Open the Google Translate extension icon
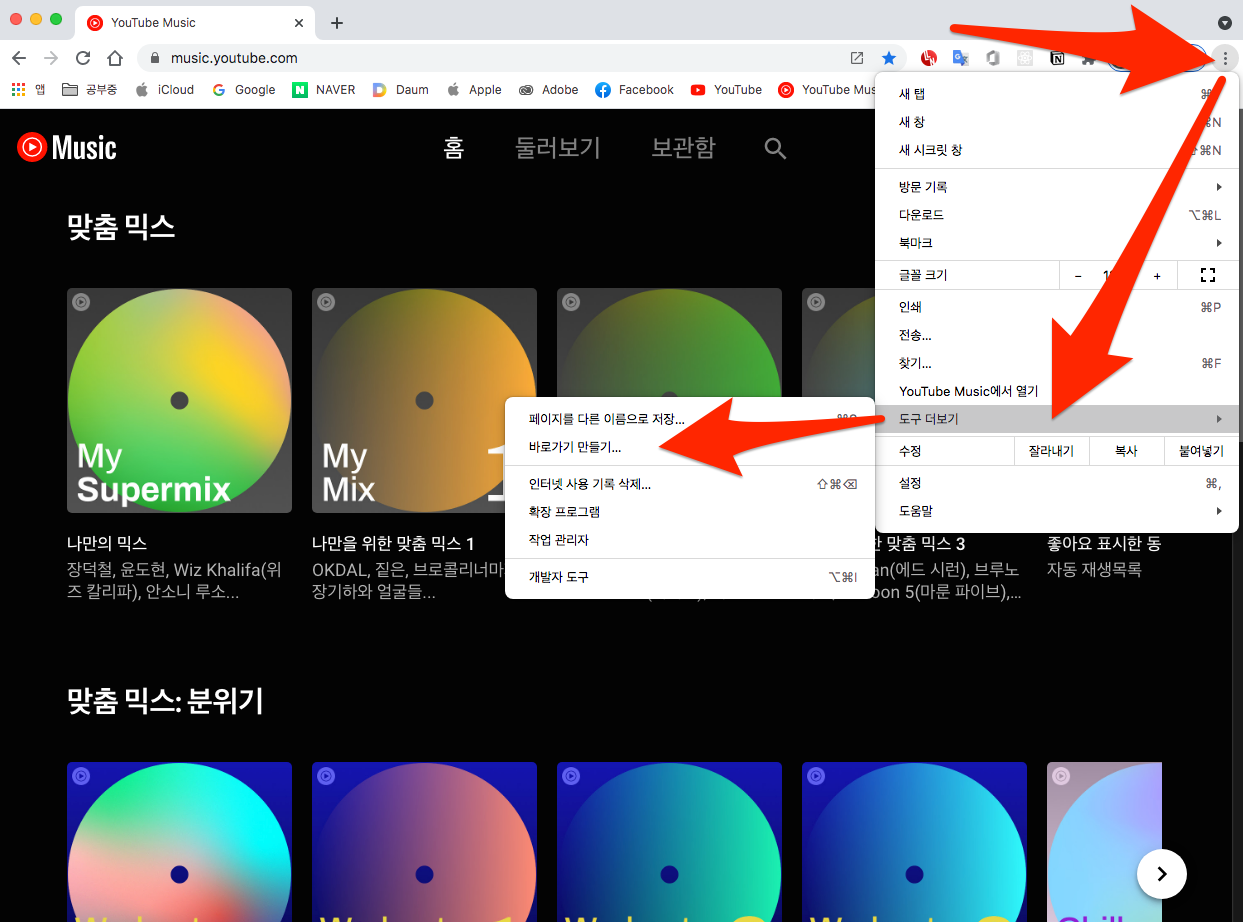Image resolution: width=1243 pixels, height=922 pixels. [961, 58]
